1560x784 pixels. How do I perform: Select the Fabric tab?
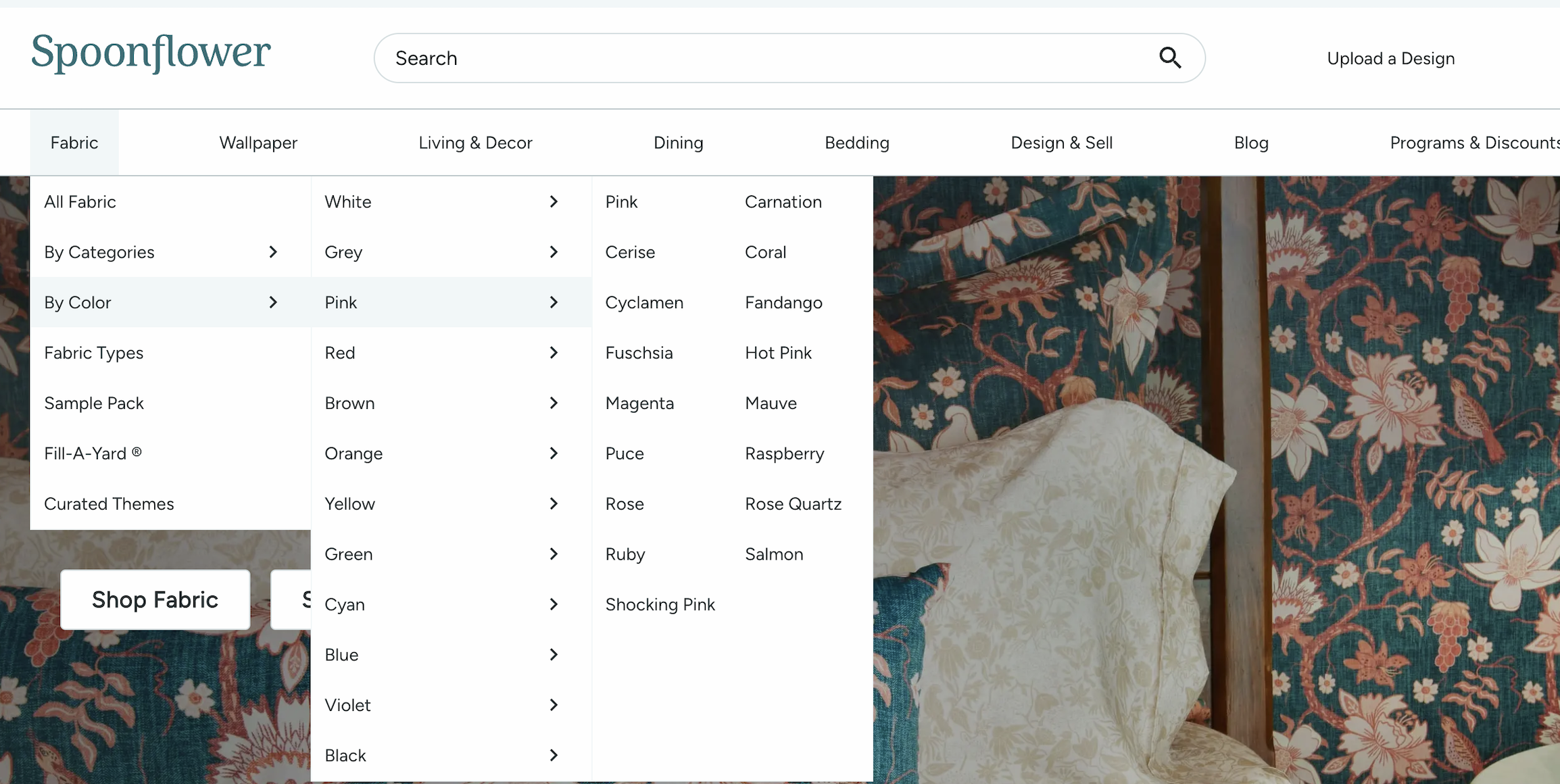pyautogui.click(x=74, y=142)
